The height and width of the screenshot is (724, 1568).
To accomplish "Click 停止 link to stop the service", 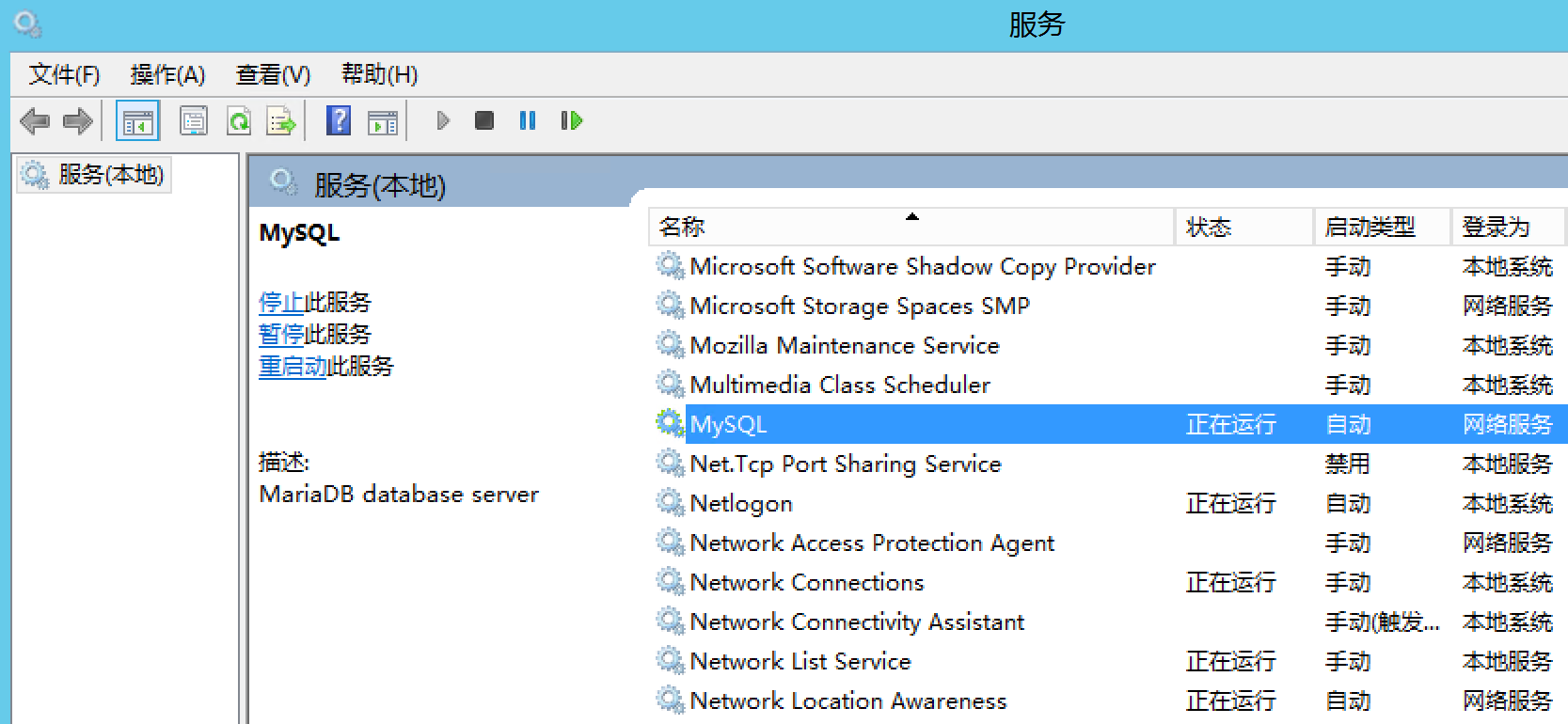I will (281, 303).
